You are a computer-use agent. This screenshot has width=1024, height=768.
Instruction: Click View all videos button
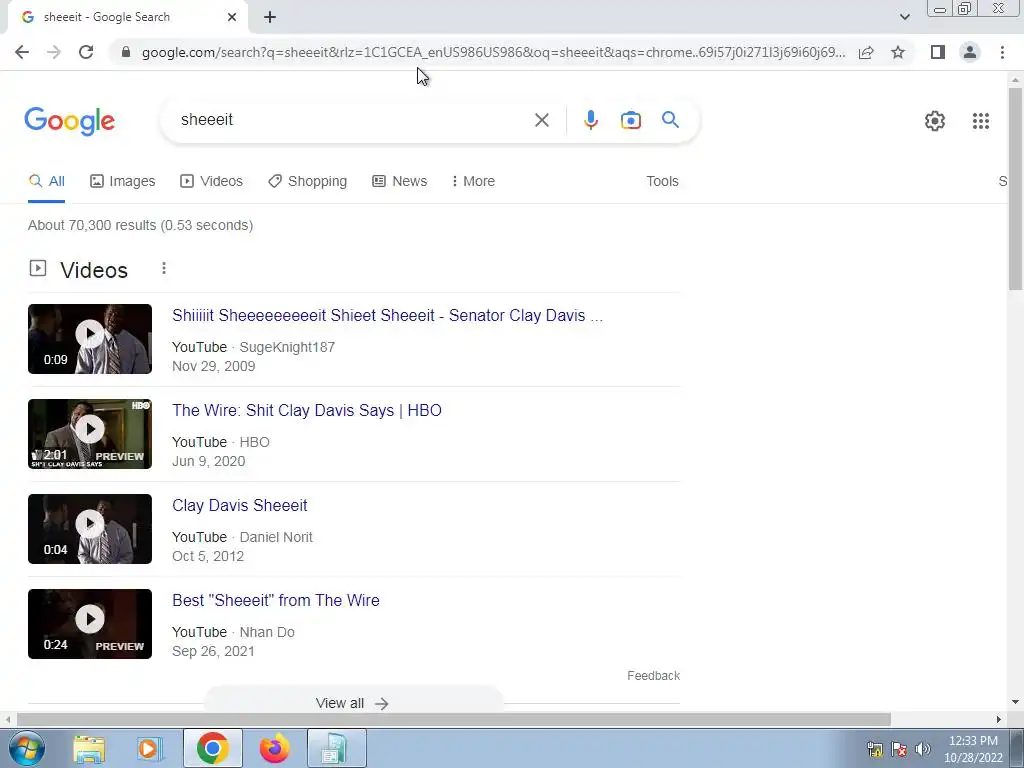click(353, 703)
